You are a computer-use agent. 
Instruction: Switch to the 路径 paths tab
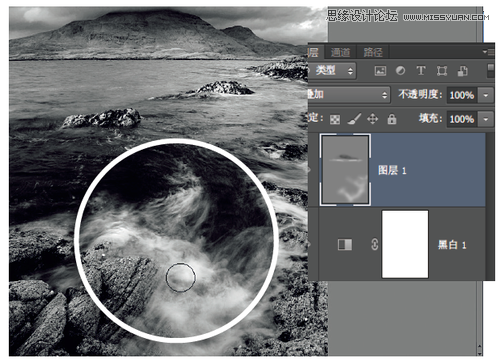point(373,52)
